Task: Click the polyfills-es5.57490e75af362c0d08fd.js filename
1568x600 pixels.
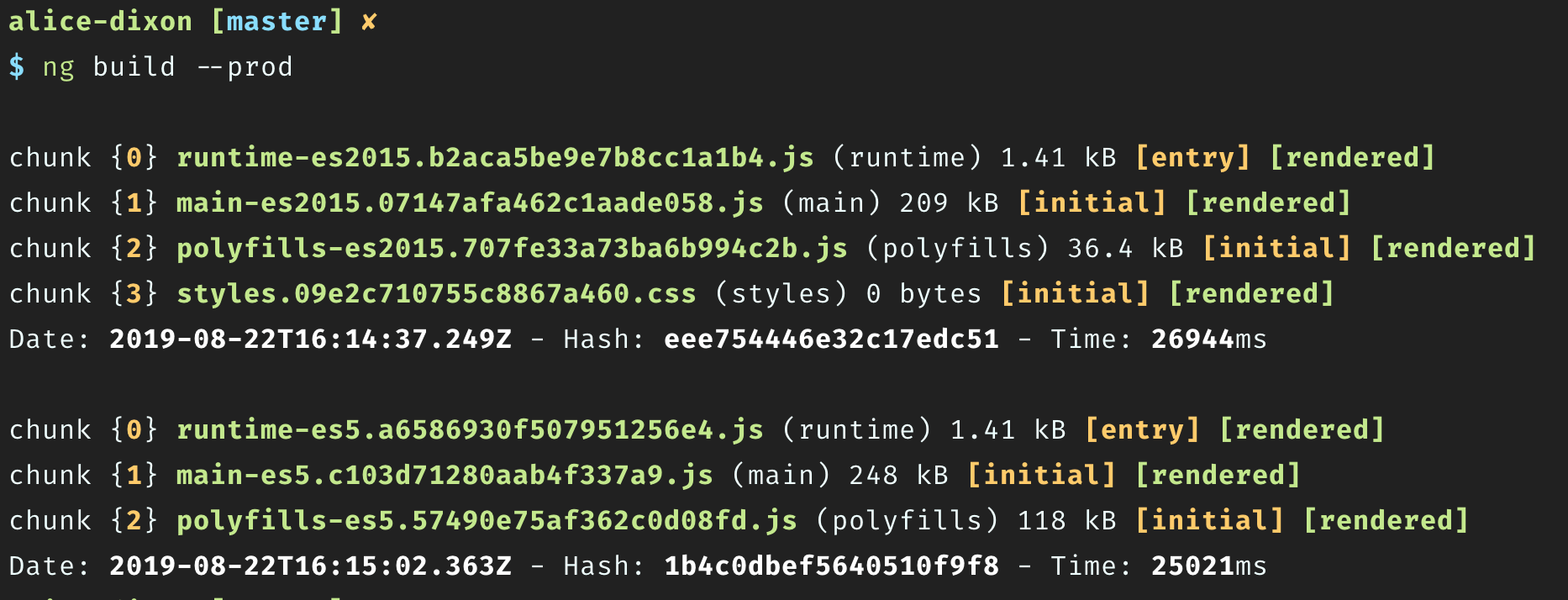Action: [487, 521]
